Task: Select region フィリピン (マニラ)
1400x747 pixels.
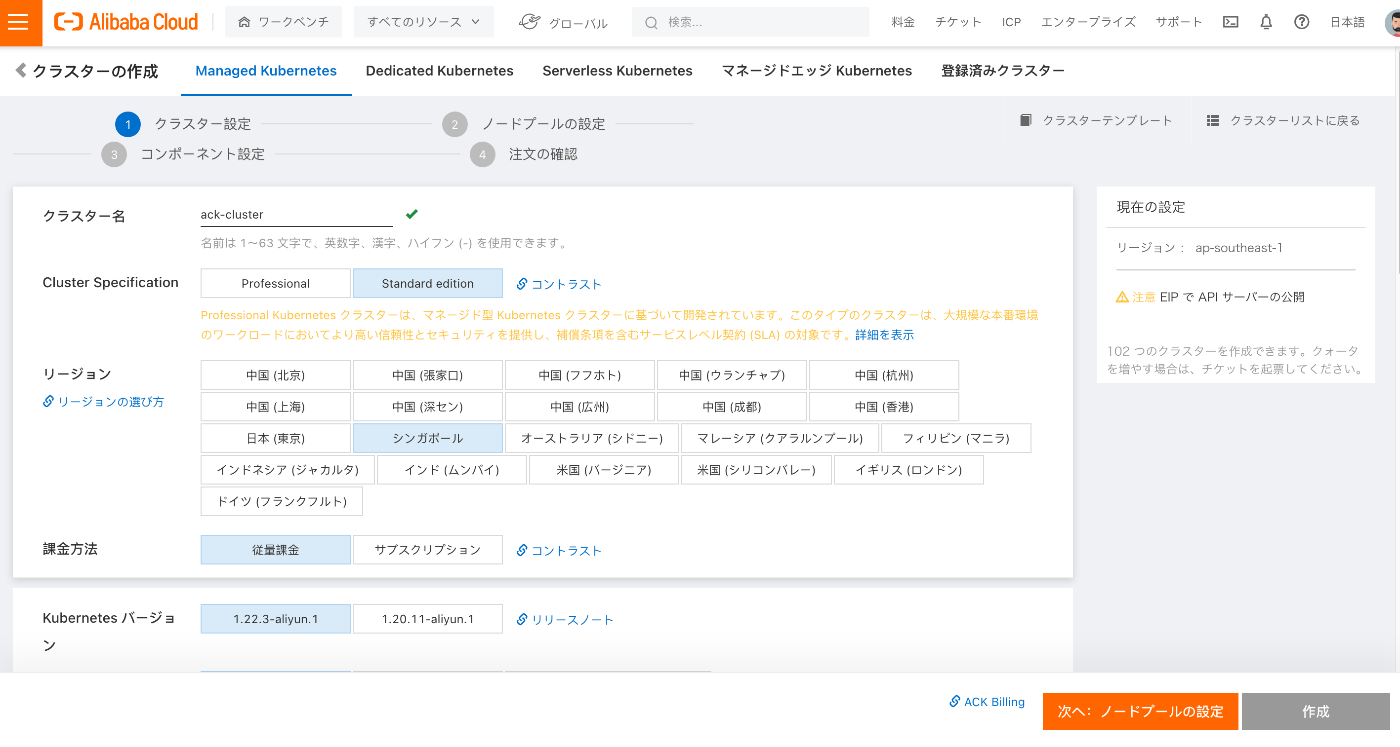Action: point(956,438)
